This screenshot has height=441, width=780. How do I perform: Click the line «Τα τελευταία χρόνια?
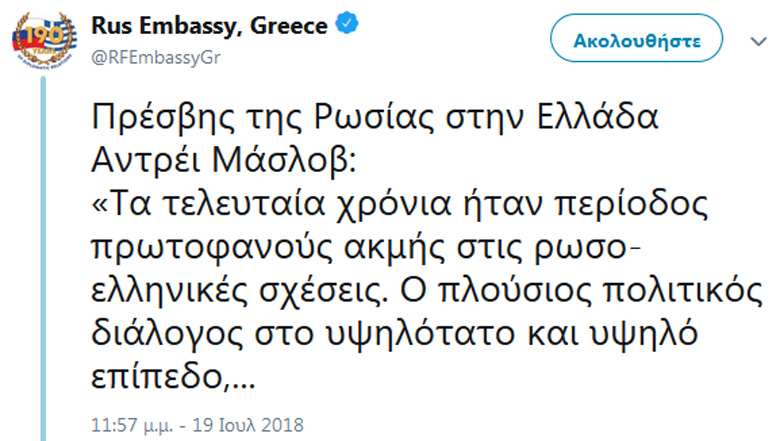[x=399, y=205]
